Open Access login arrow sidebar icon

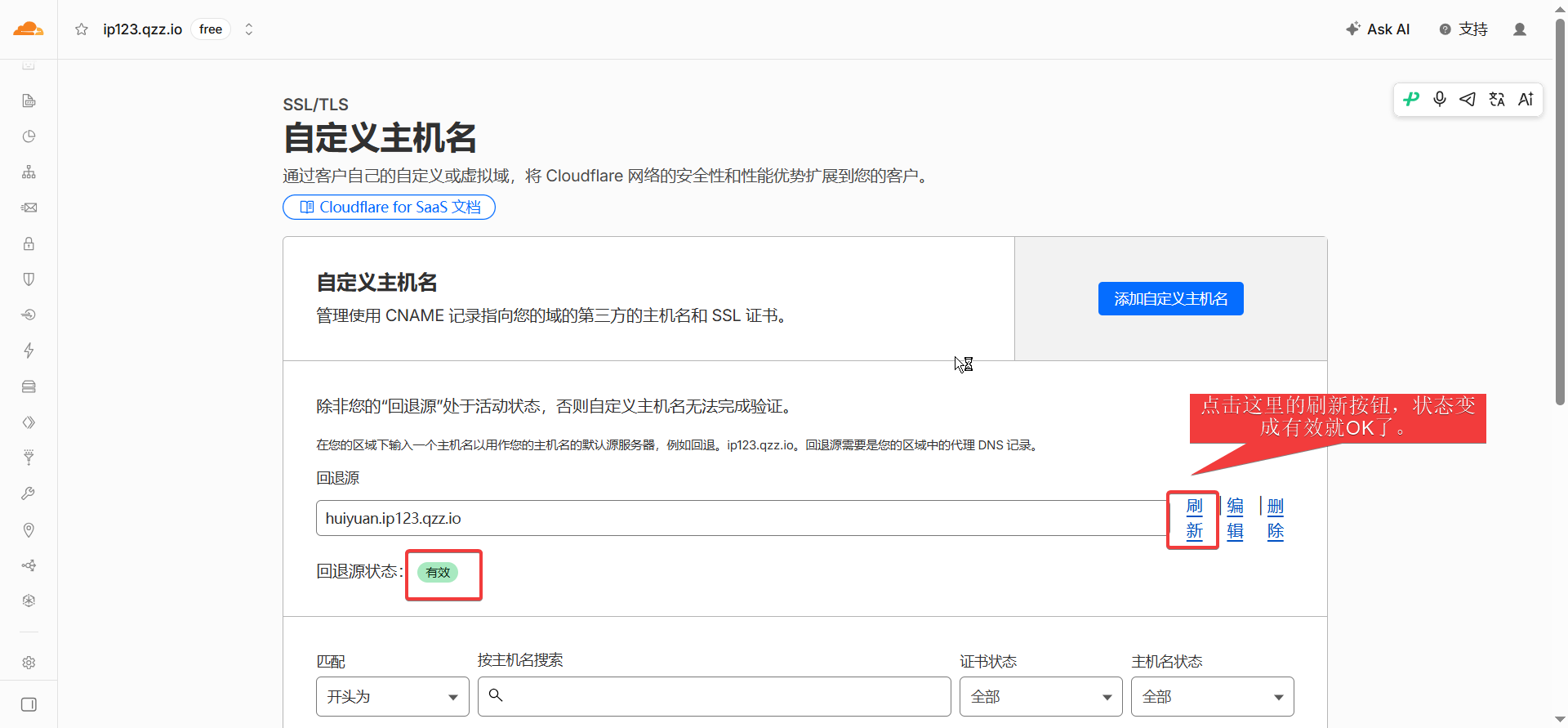click(x=29, y=315)
